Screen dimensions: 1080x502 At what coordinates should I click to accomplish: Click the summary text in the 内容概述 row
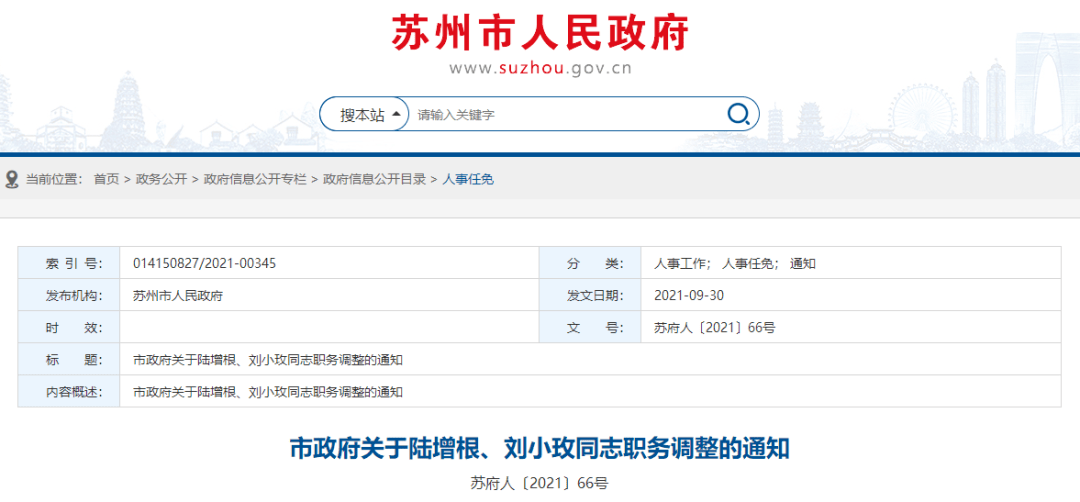(x=268, y=392)
